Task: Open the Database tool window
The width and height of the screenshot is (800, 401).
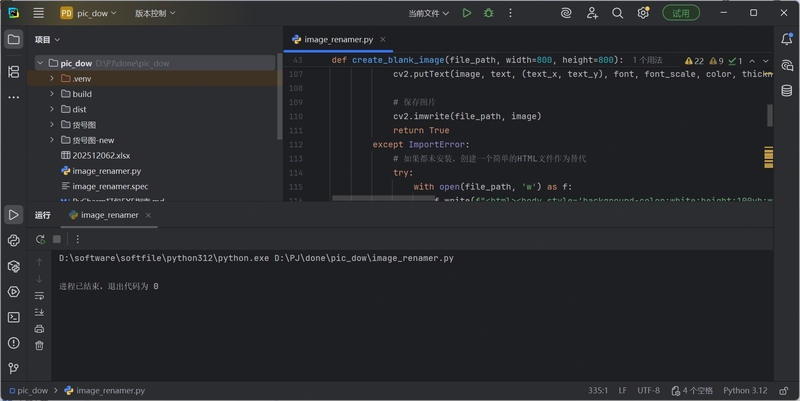Action: pyautogui.click(x=787, y=89)
